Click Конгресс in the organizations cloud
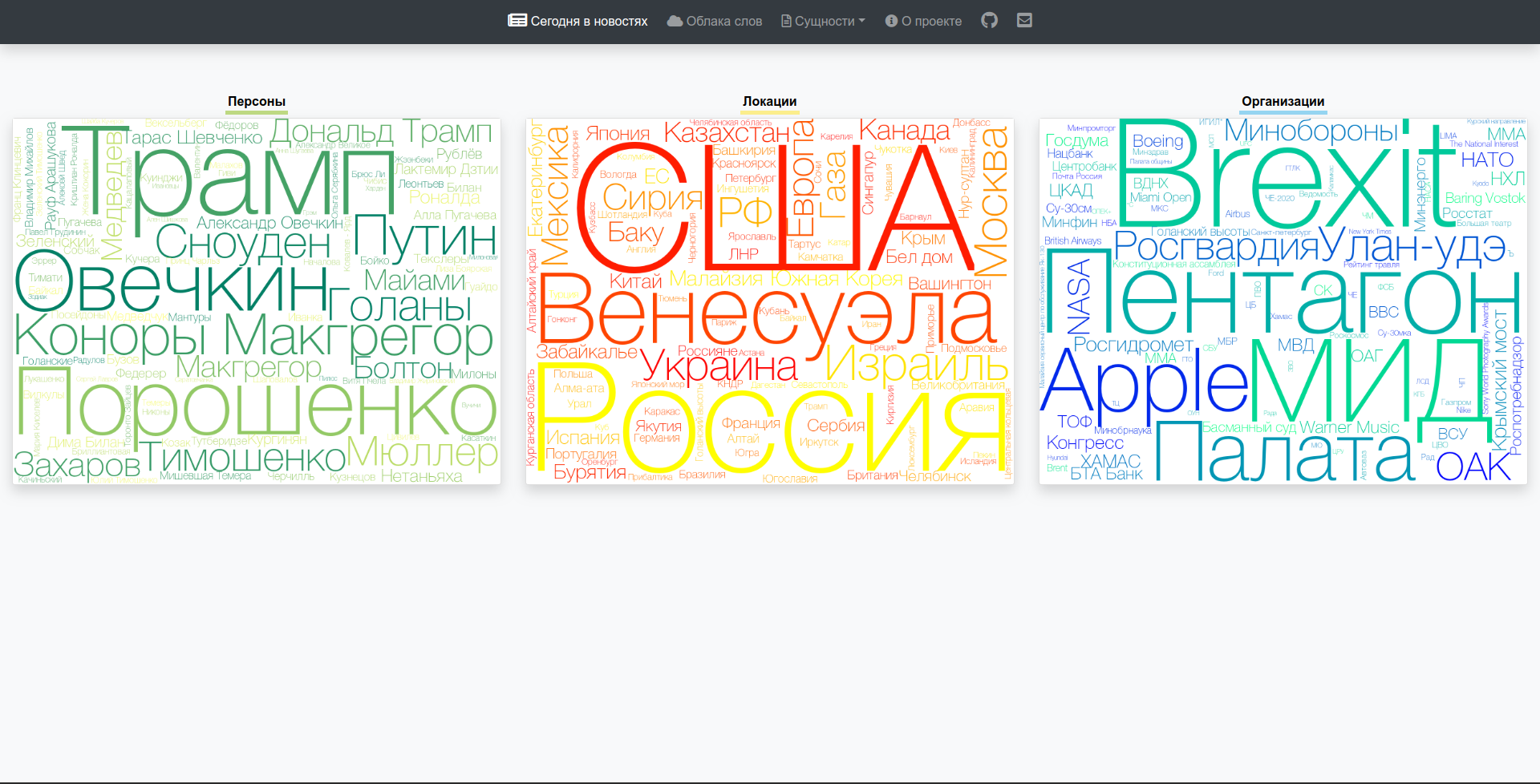Viewport: 1540px width, 784px height. 1084,443
